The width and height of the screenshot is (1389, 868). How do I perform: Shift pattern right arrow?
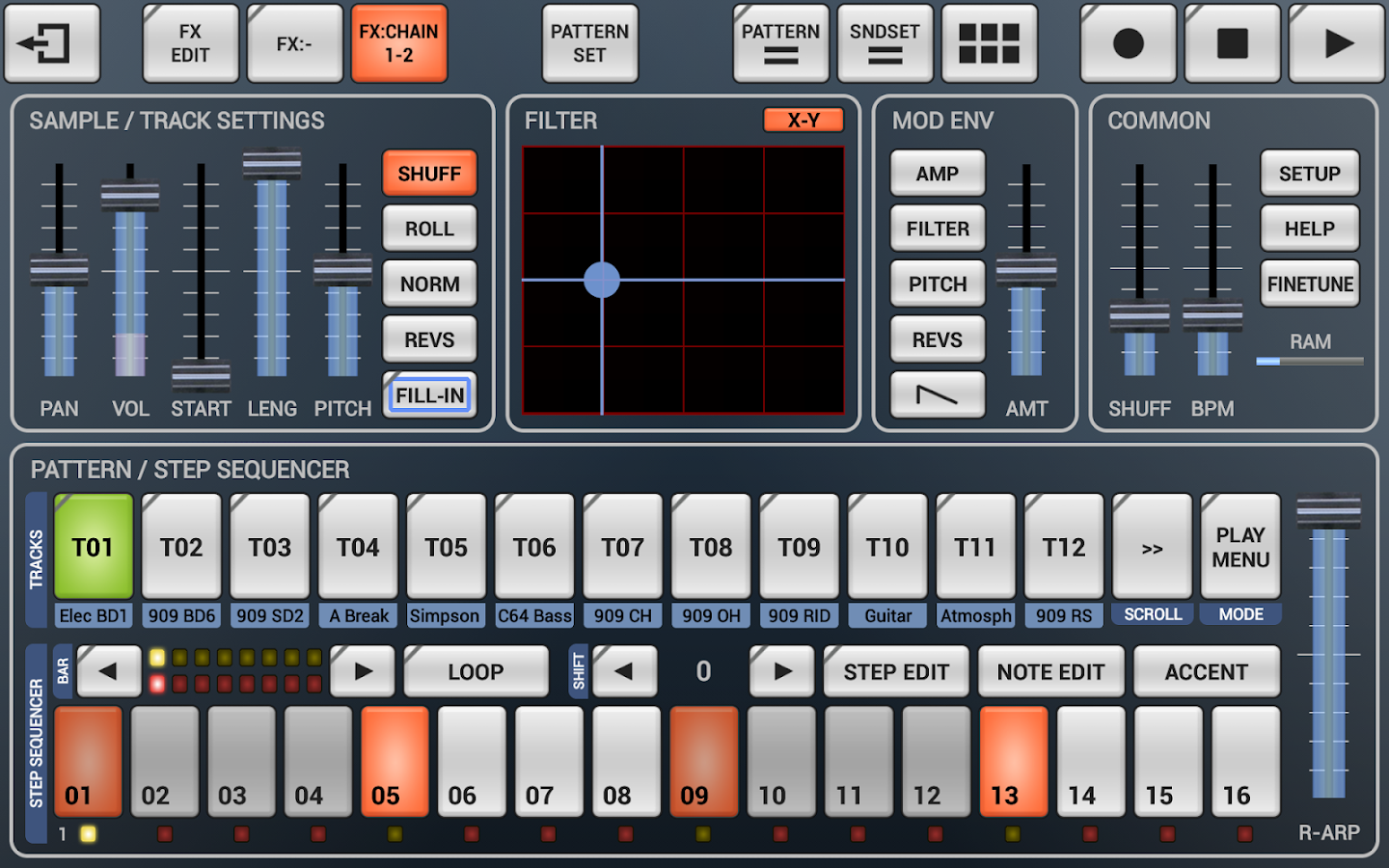[782, 671]
